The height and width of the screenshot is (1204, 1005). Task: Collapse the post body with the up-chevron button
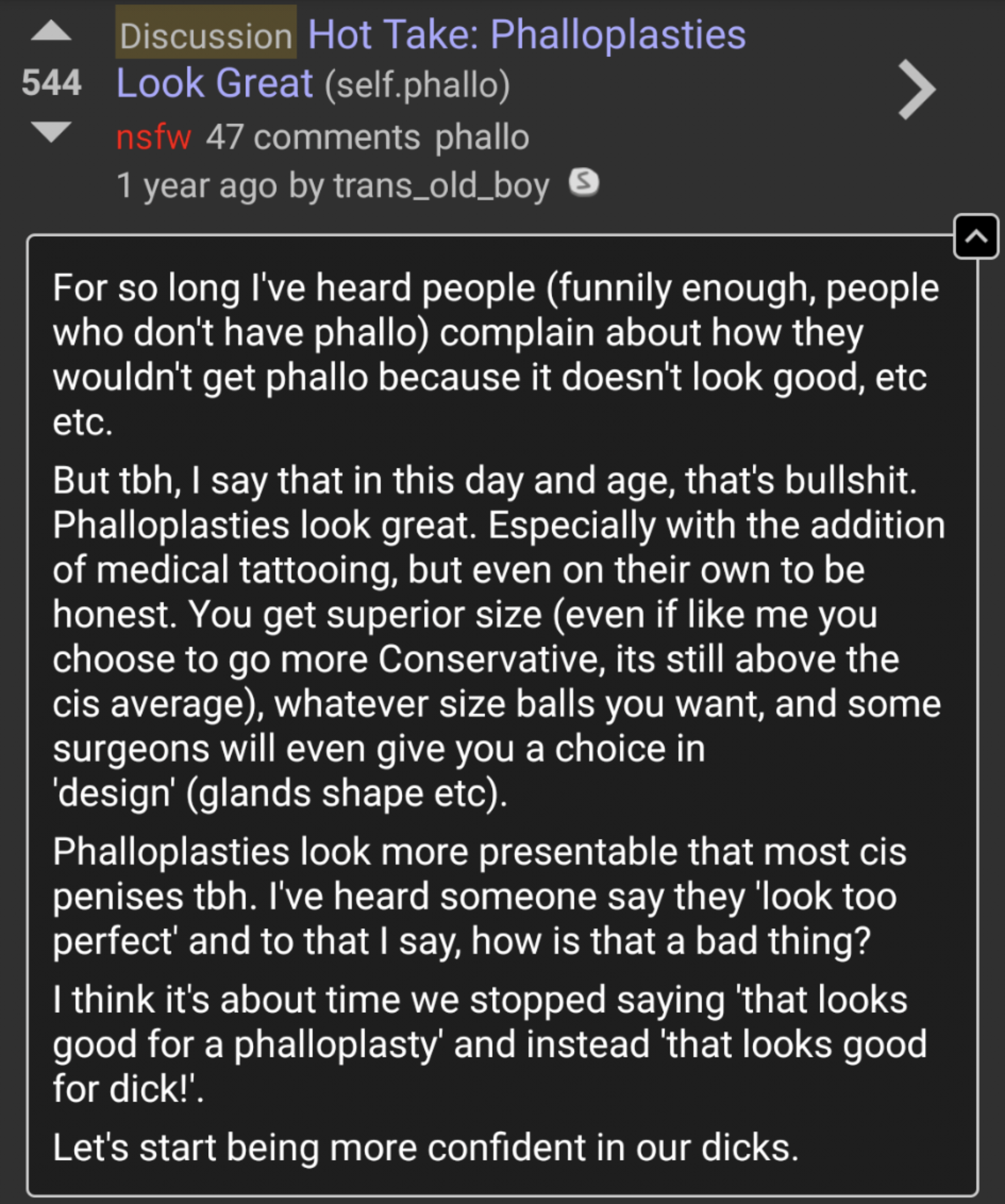coord(976,237)
